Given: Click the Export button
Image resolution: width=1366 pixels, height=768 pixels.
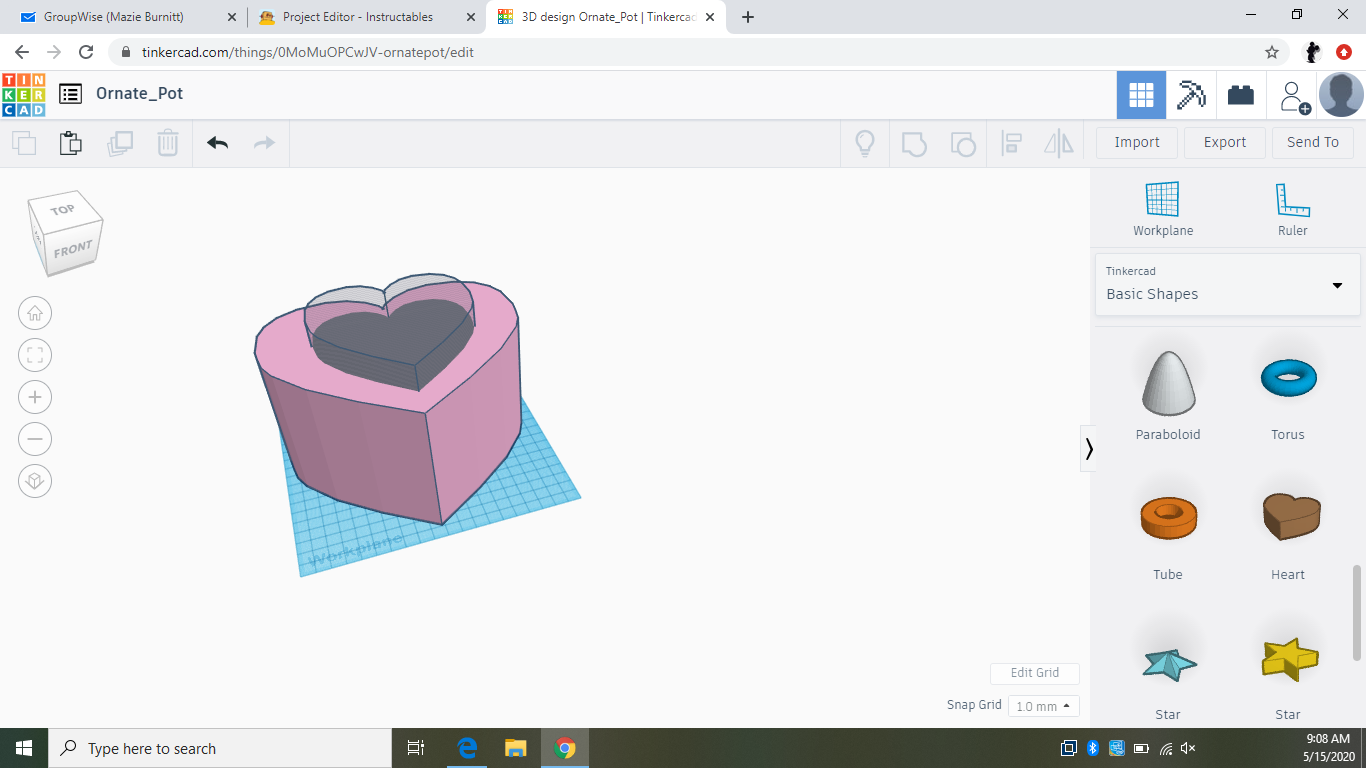Looking at the screenshot, I should (1224, 142).
